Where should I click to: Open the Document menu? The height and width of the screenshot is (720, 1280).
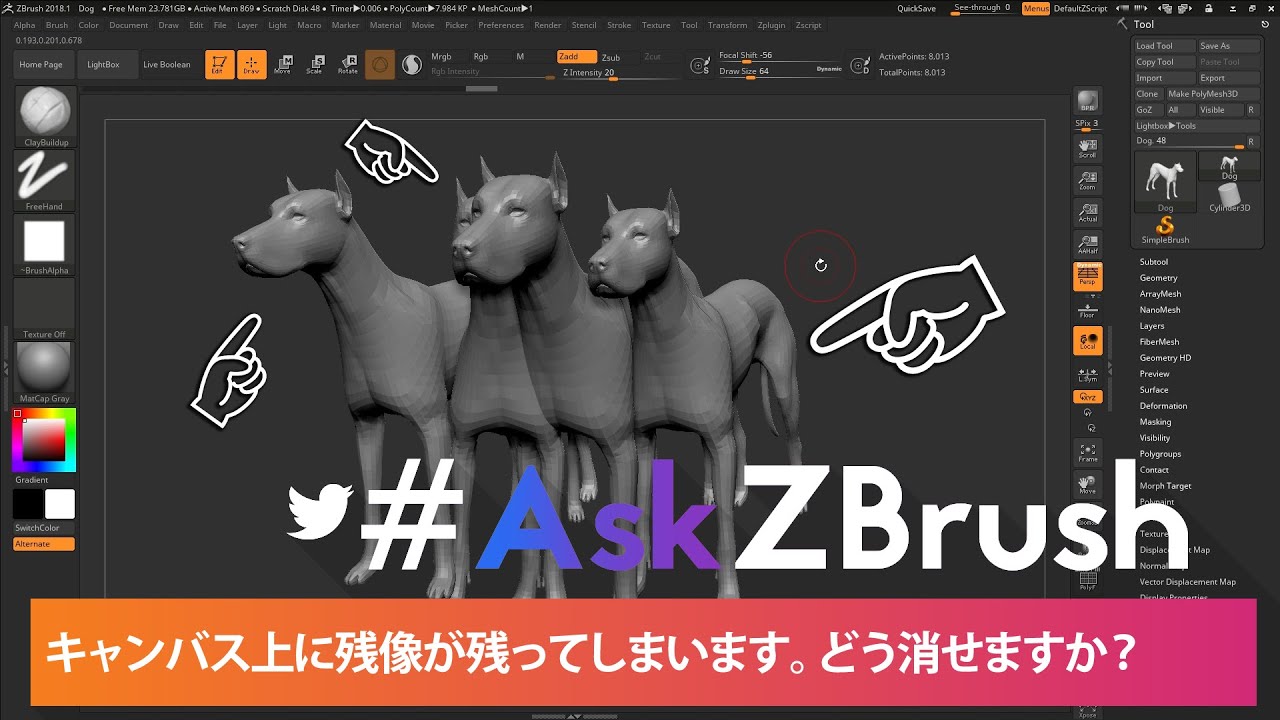(x=128, y=25)
